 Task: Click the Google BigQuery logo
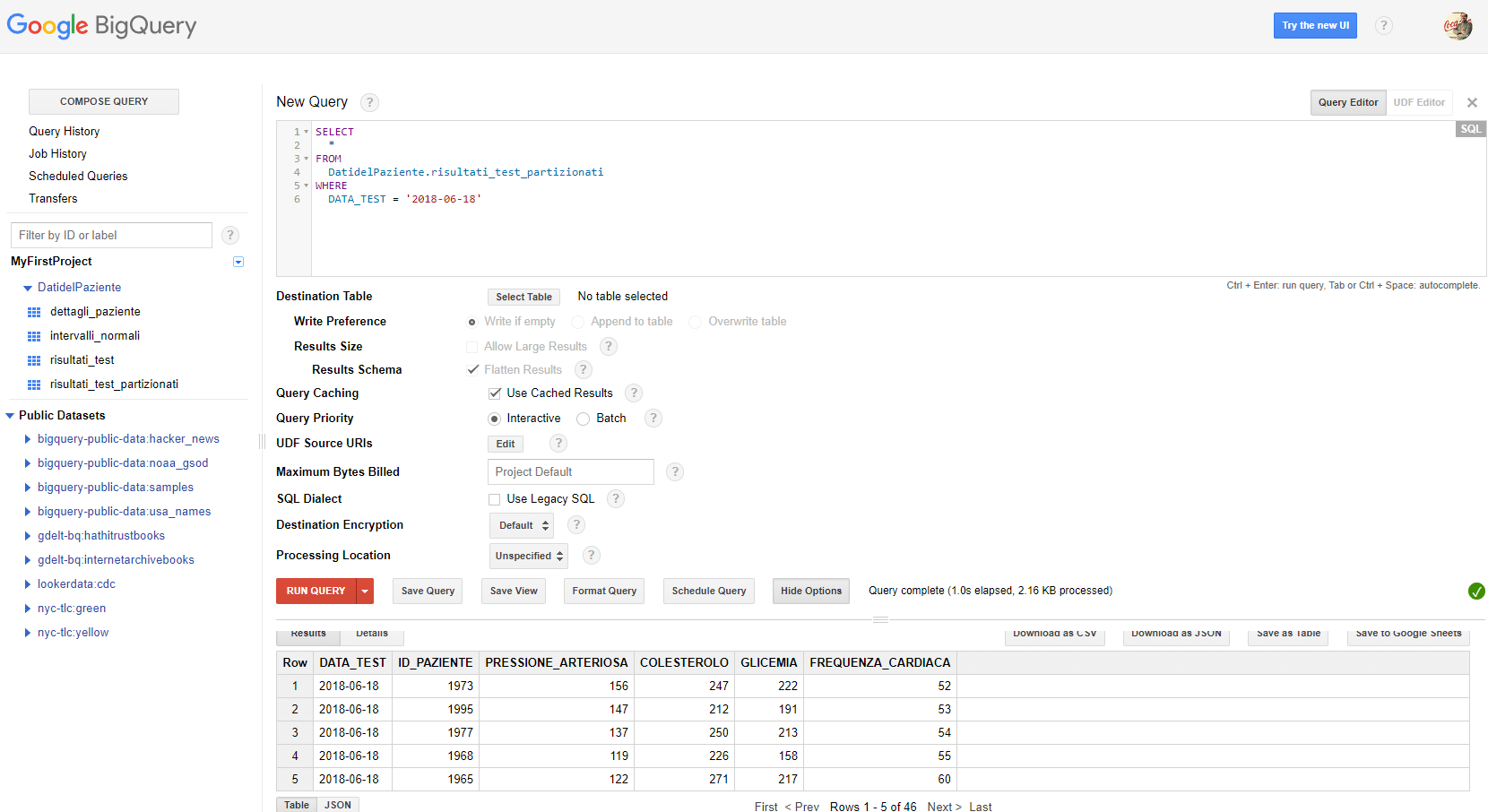pos(101,26)
